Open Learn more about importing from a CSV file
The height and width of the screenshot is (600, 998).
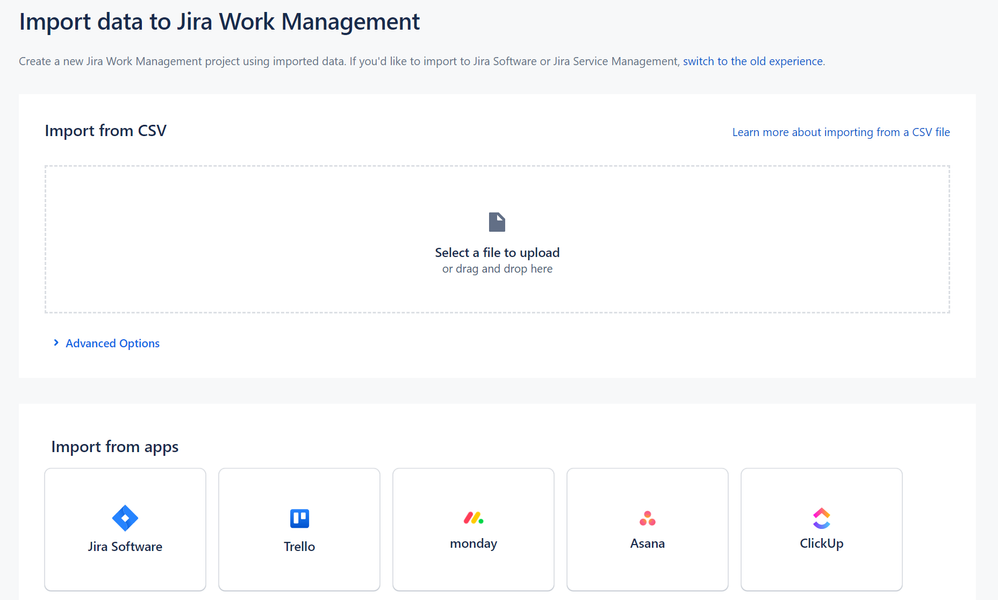click(841, 132)
